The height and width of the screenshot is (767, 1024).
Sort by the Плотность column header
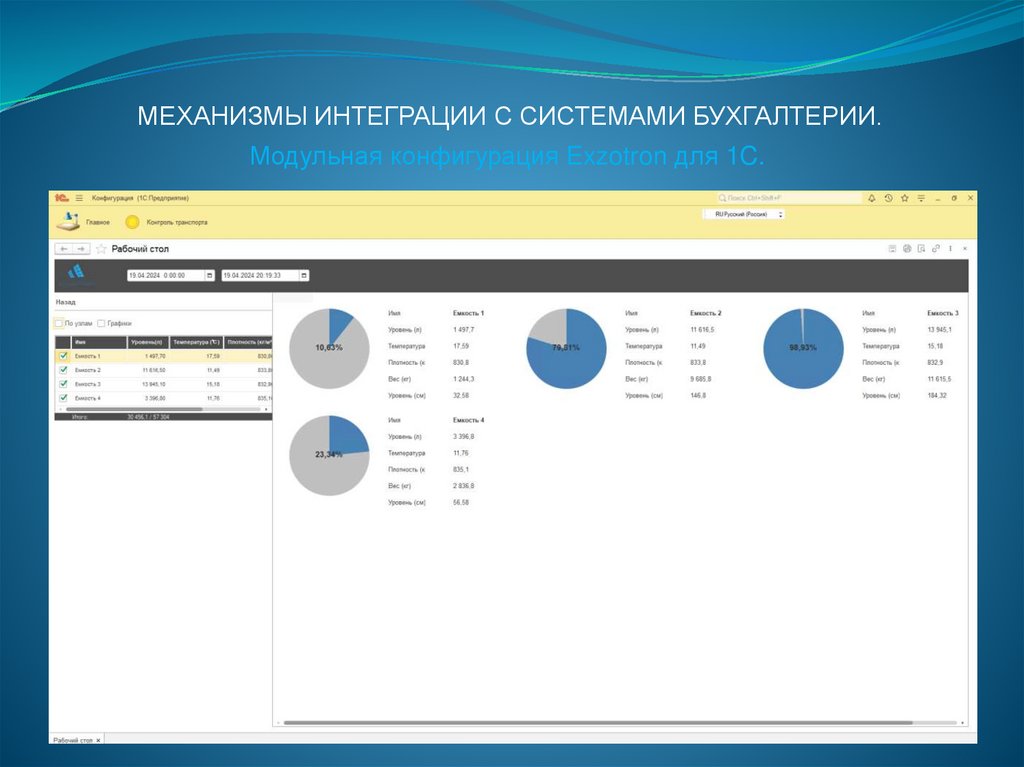(248, 342)
